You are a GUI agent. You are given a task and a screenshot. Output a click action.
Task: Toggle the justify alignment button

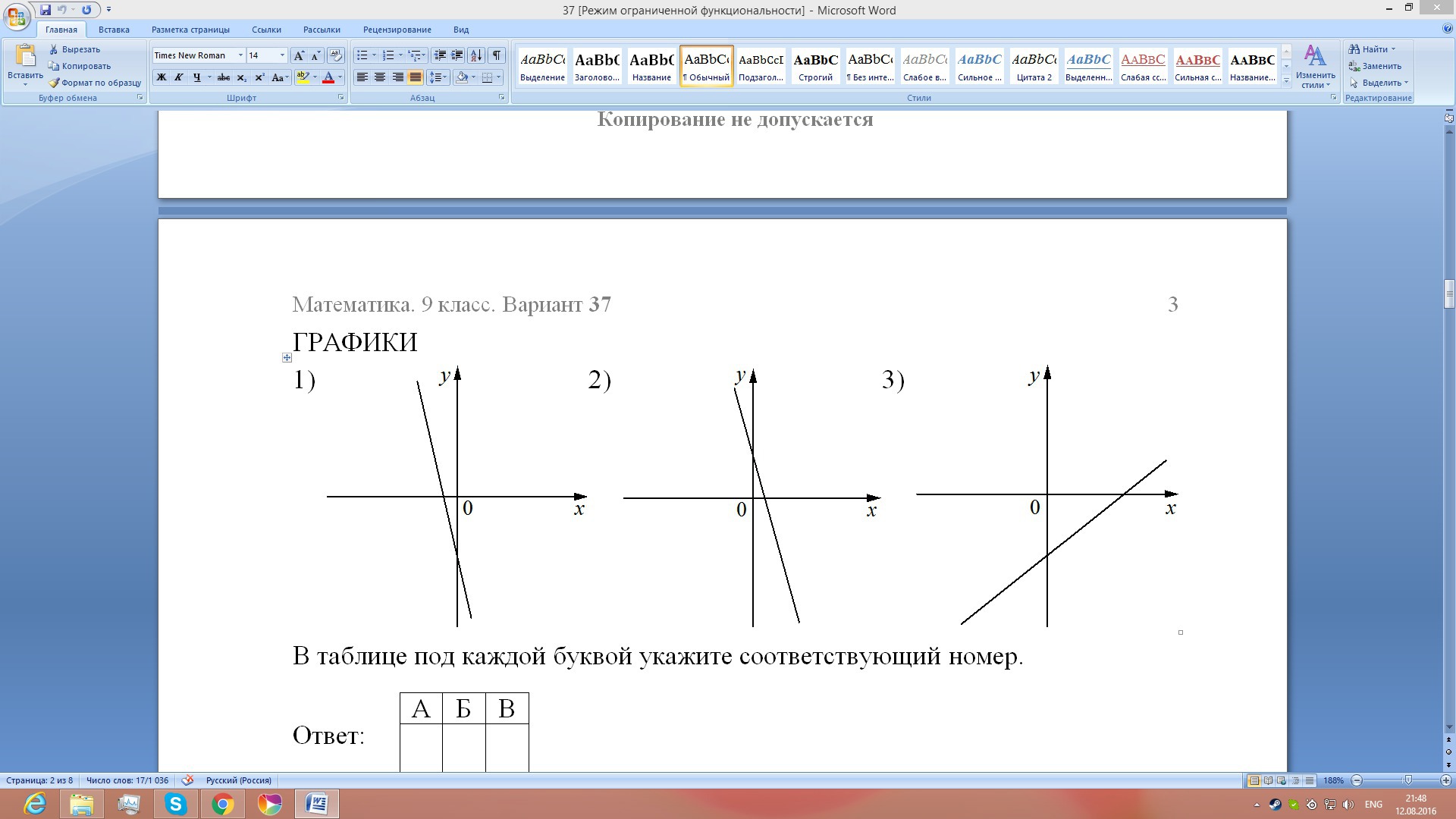pos(415,77)
